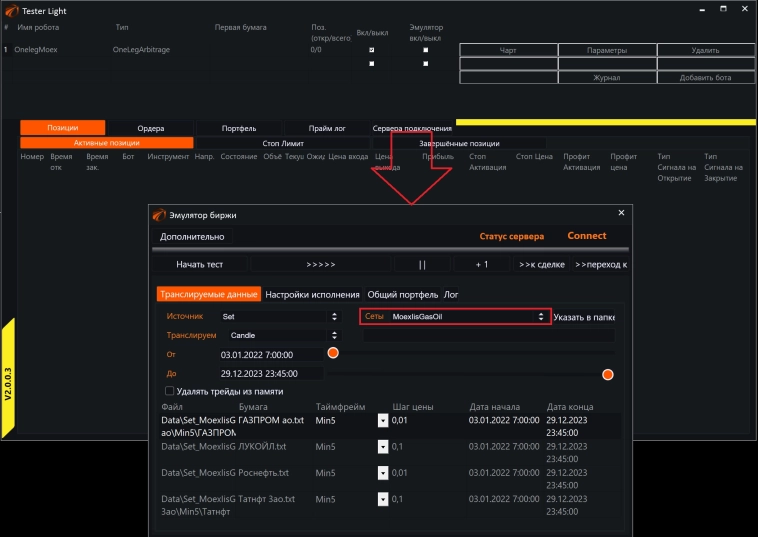Viewport: 758px width, 537px height.
Task: Open the Источник dropdown showing Set
Action: pyautogui.click(x=279, y=316)
